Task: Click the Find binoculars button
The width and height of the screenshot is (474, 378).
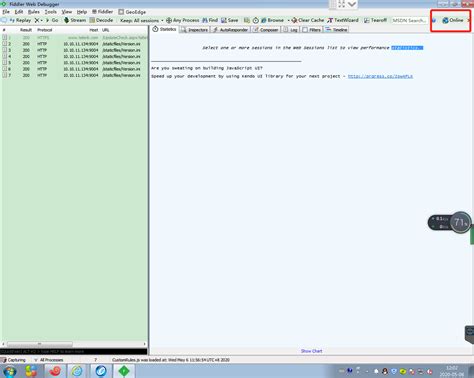Action: (210, 20)
